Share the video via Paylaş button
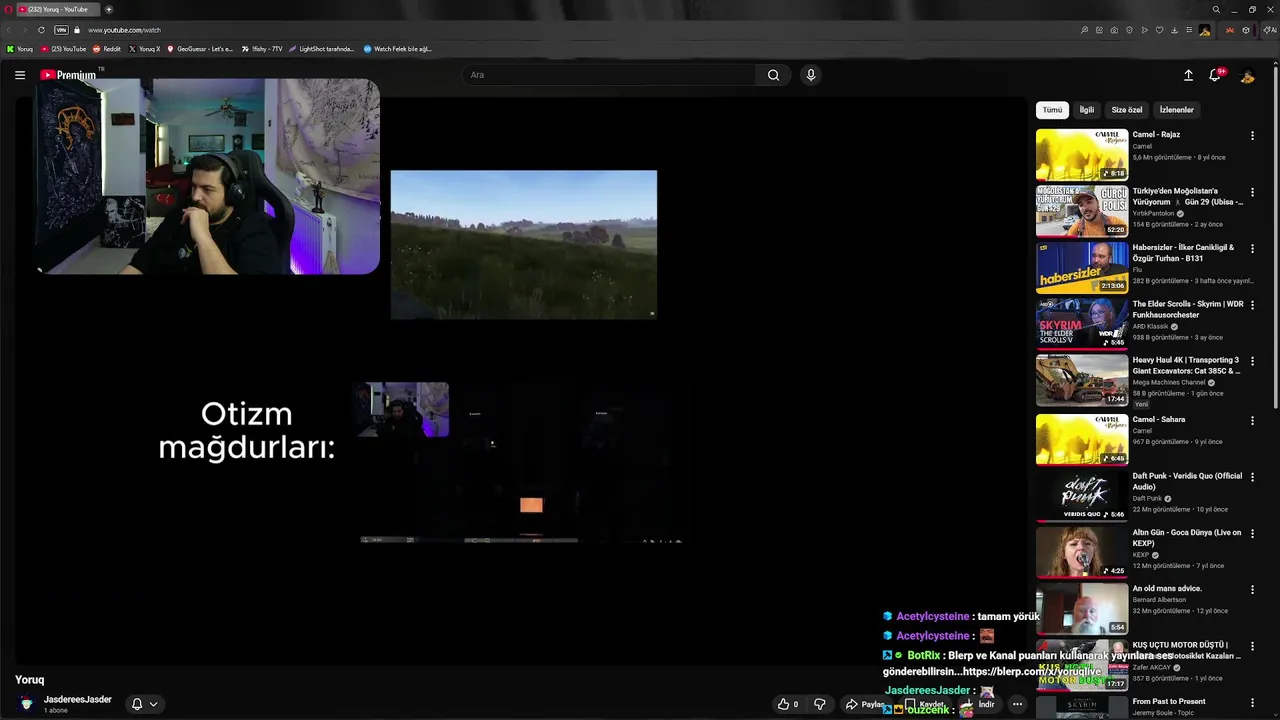1280x720 pixels. (866, 704)
